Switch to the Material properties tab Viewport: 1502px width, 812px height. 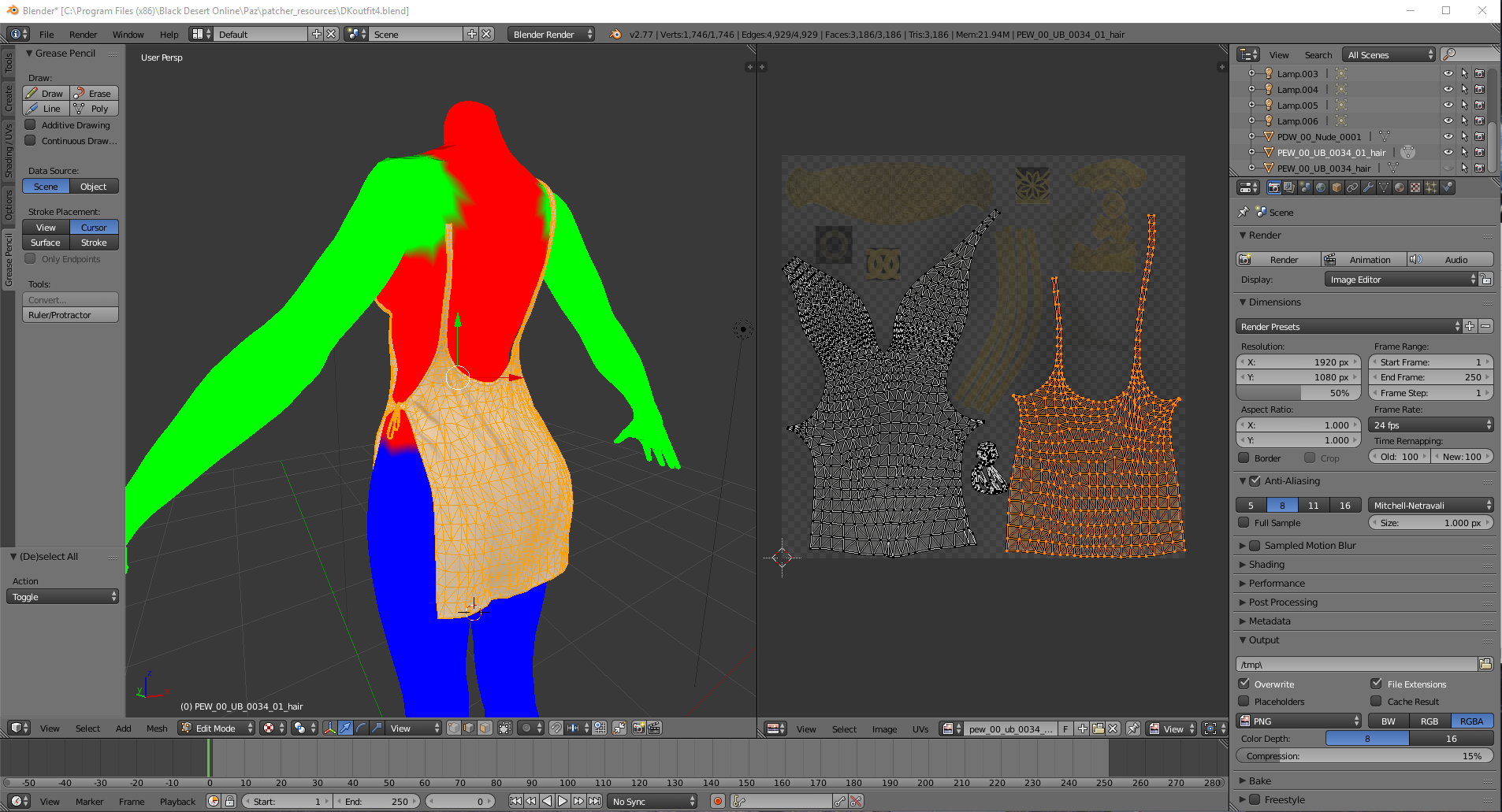click(x=1400, y=187)
